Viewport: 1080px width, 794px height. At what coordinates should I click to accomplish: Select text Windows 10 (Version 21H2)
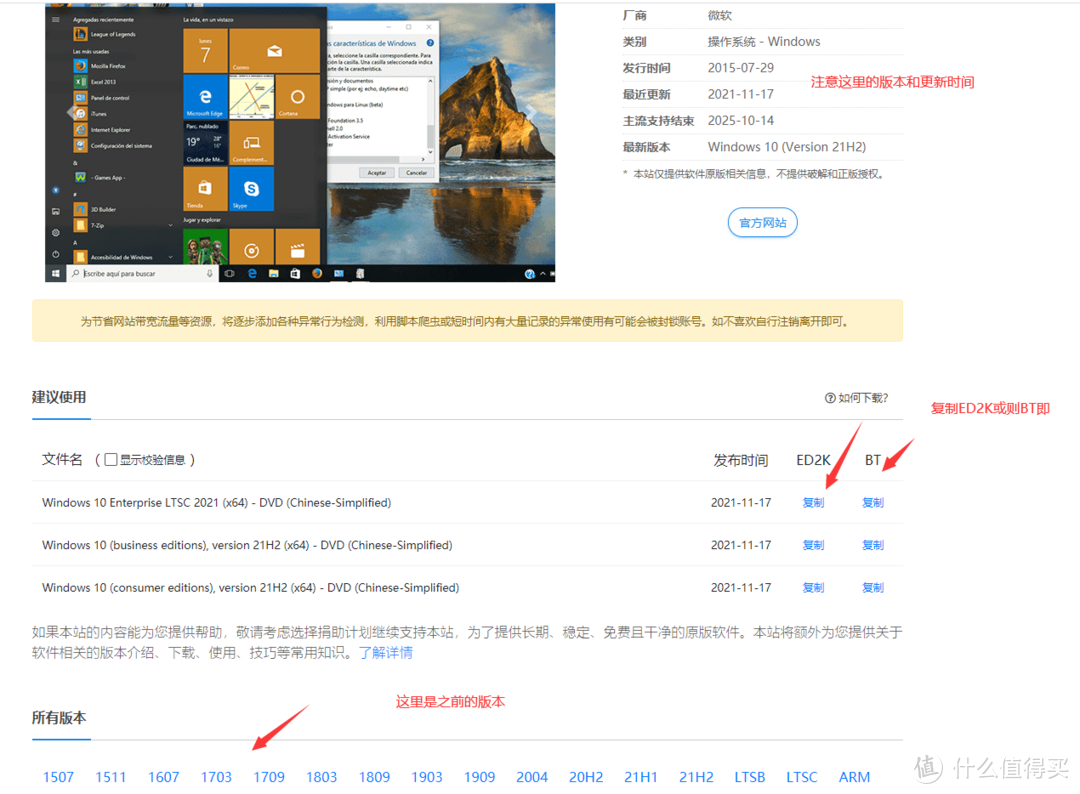787,147
